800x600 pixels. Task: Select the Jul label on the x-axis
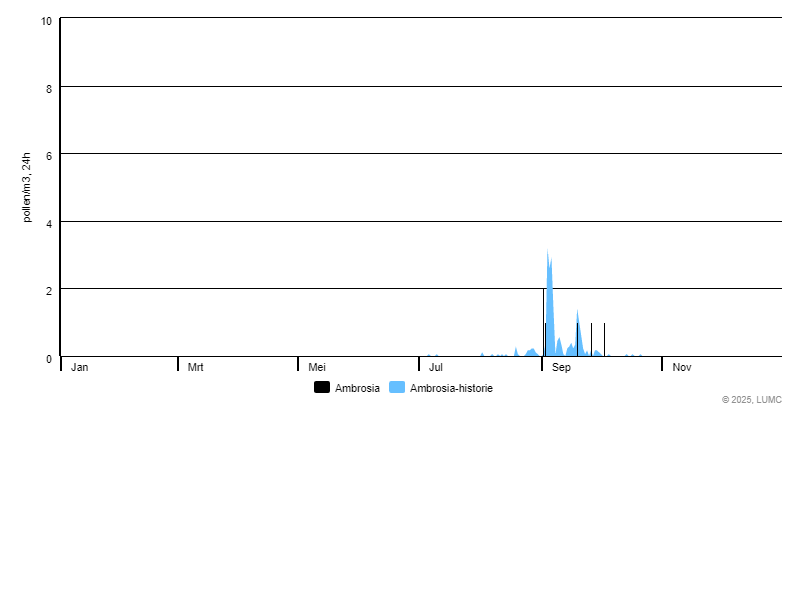[x=436, y=367]
